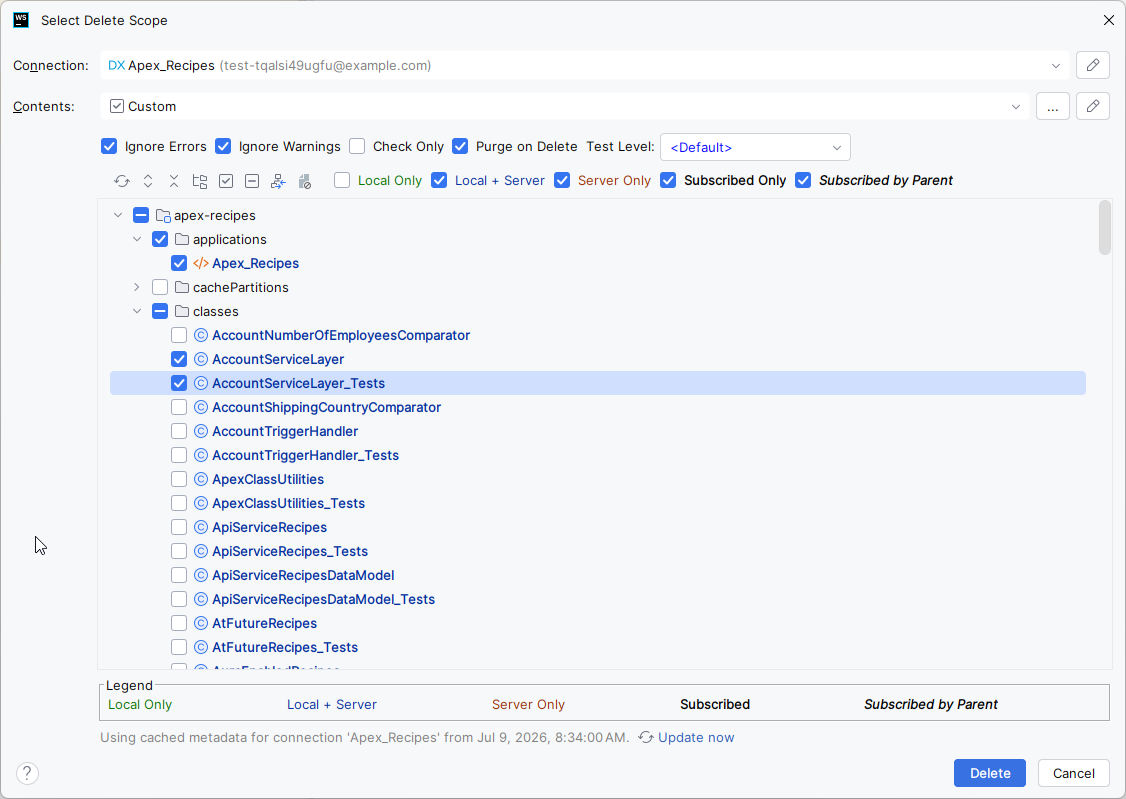Click the ignored files toolbar icon
The image size is (1126, 799).
[304, 181]
